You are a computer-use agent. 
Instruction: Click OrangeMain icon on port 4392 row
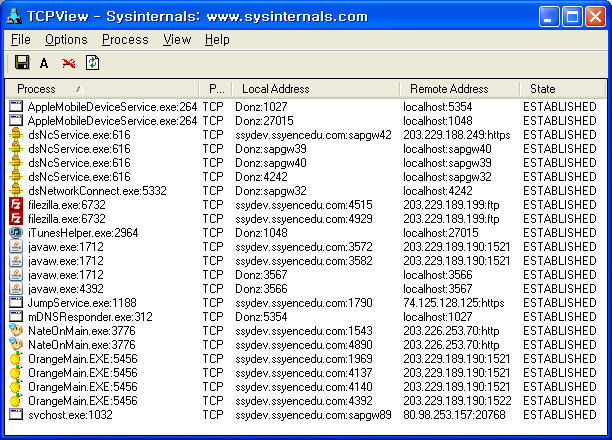tap(16, 401)
